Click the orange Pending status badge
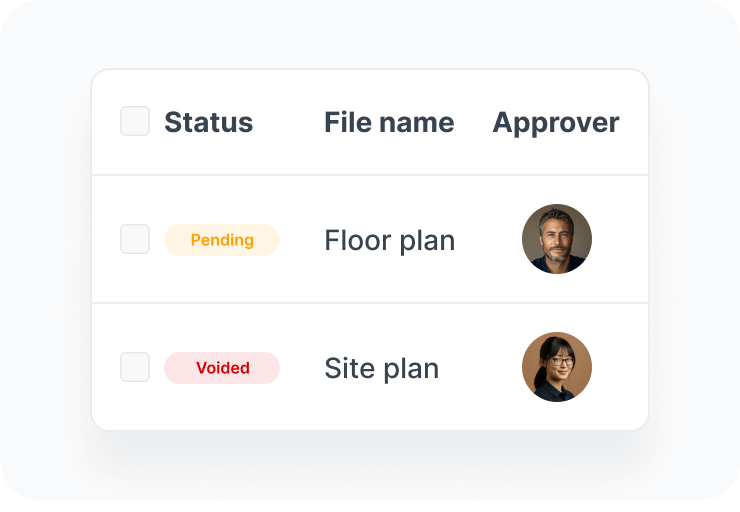This screenshot has width=740, height=512. click(222, 240)
